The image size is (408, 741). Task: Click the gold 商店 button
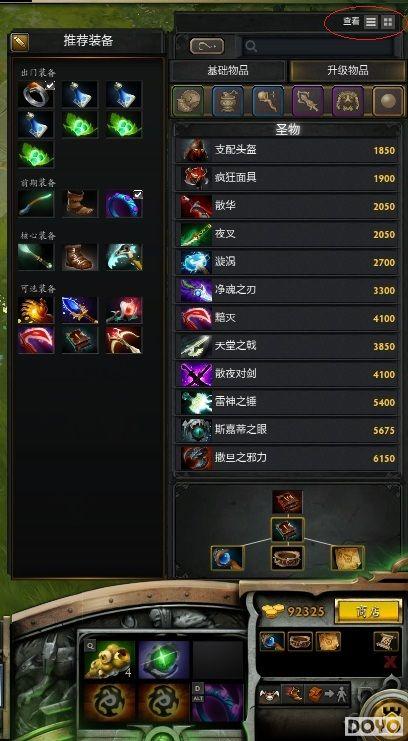368,612
